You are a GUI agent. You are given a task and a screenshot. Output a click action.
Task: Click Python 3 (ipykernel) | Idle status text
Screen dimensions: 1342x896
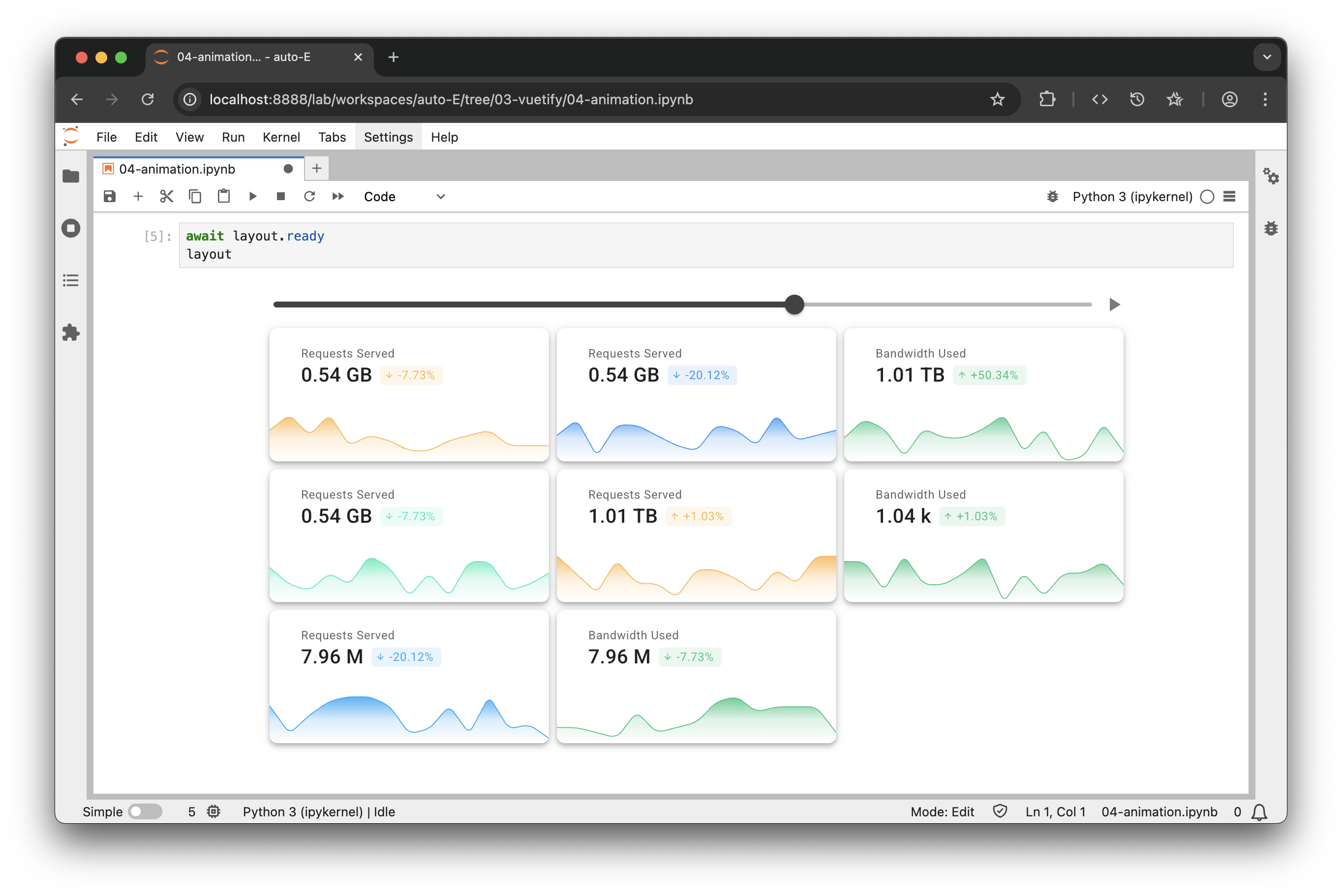pos(319,812)
